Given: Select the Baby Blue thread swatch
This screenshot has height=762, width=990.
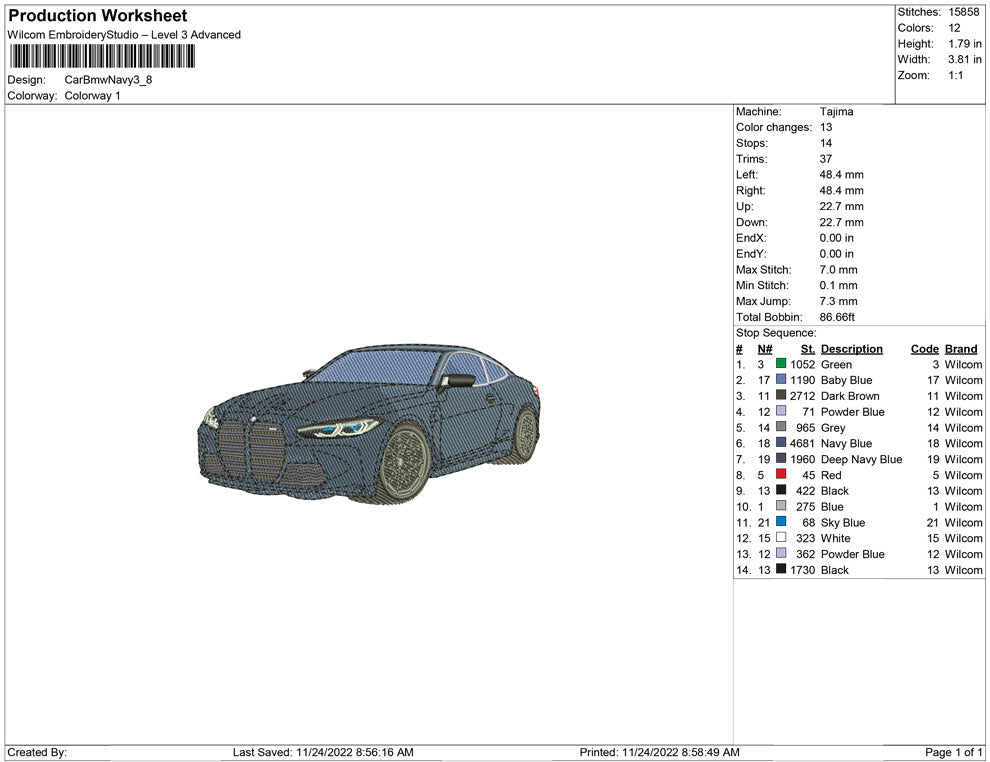Looking at the screenshot, I should 781,381.
